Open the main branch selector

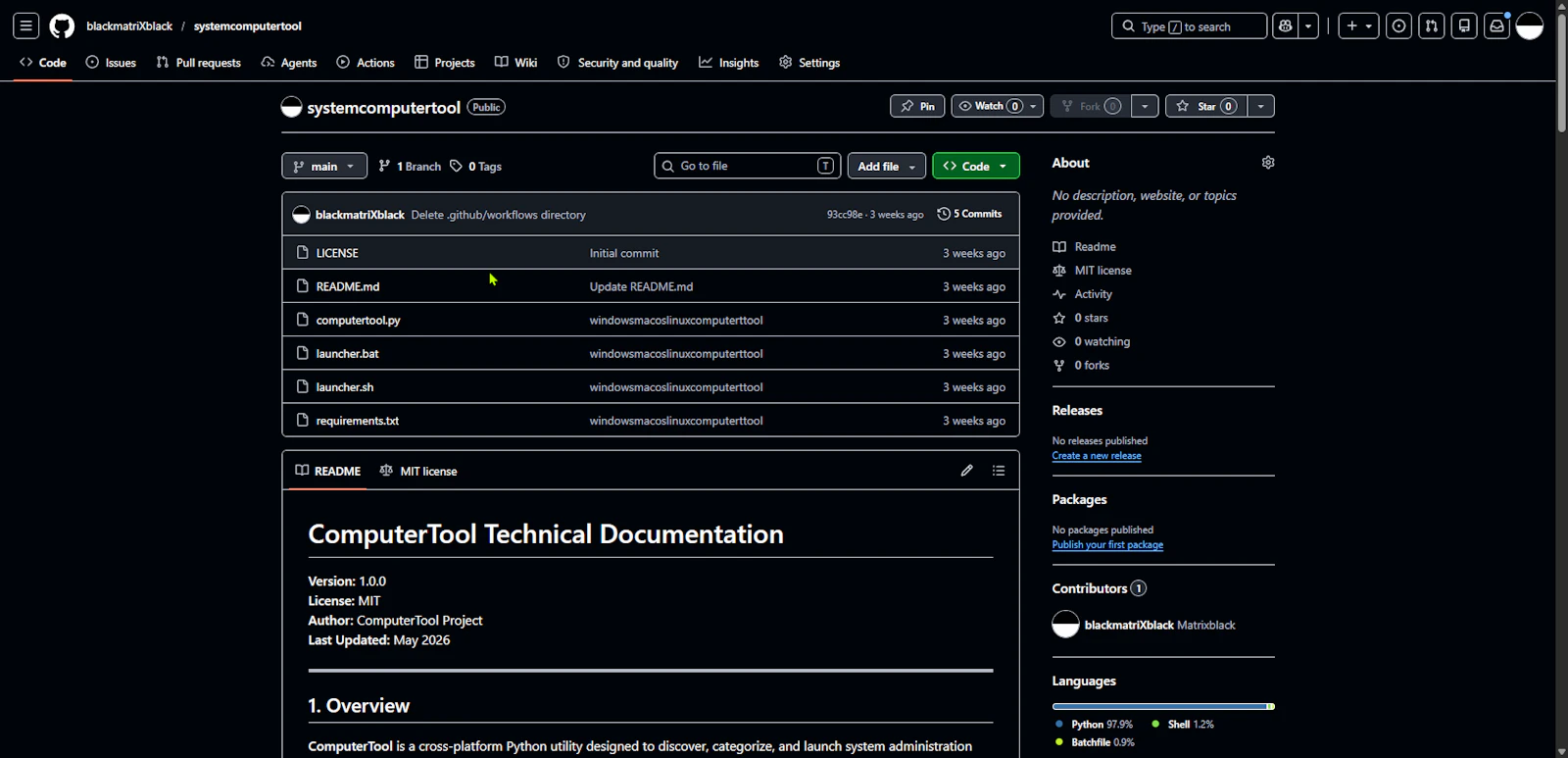coord(324,166)
